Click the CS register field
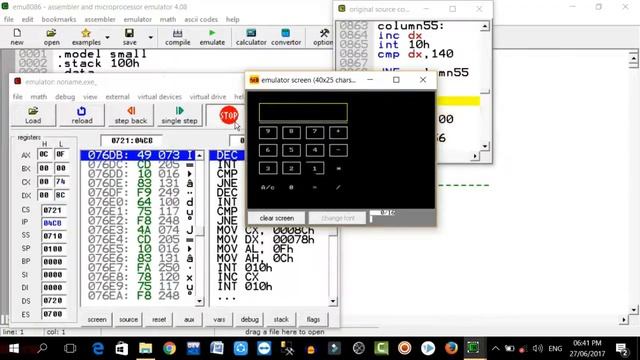This screenshot has width=640, height=360. coord(53,210)
